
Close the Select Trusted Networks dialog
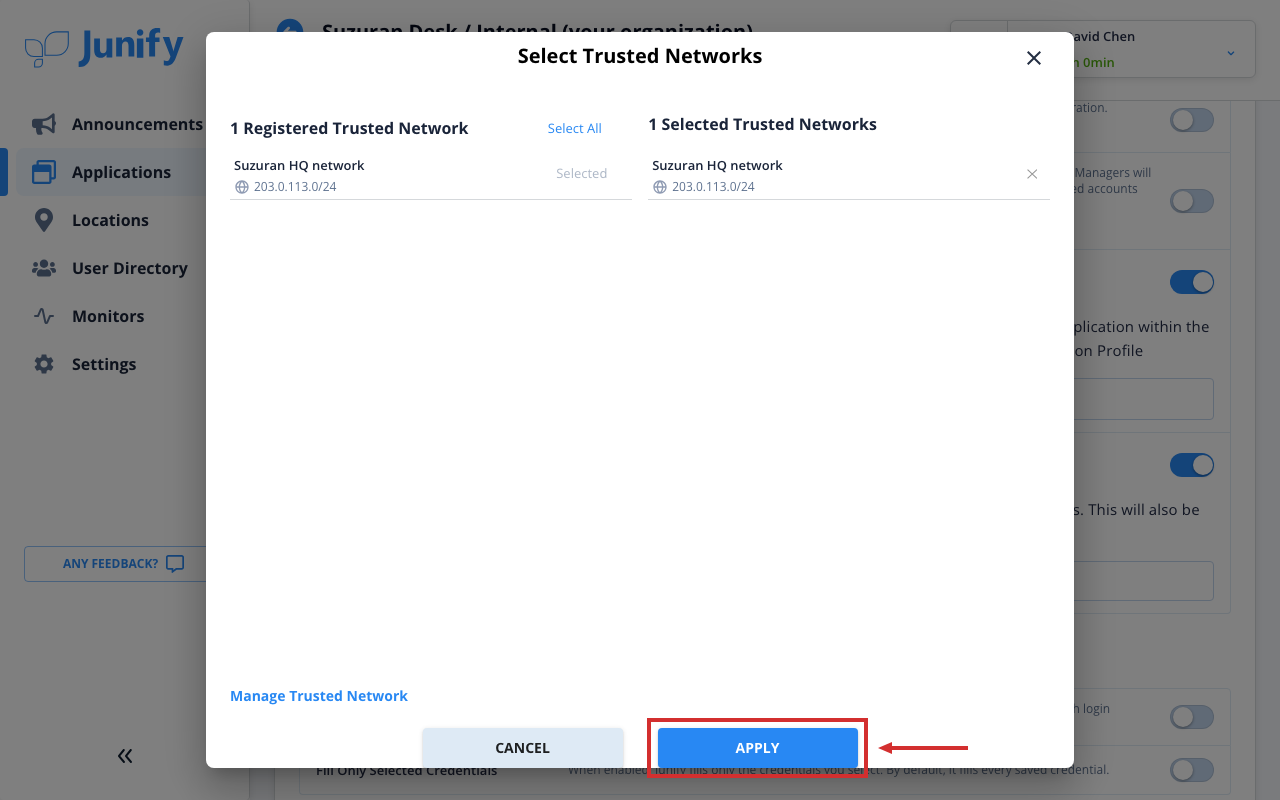[x=1034, y=58]
